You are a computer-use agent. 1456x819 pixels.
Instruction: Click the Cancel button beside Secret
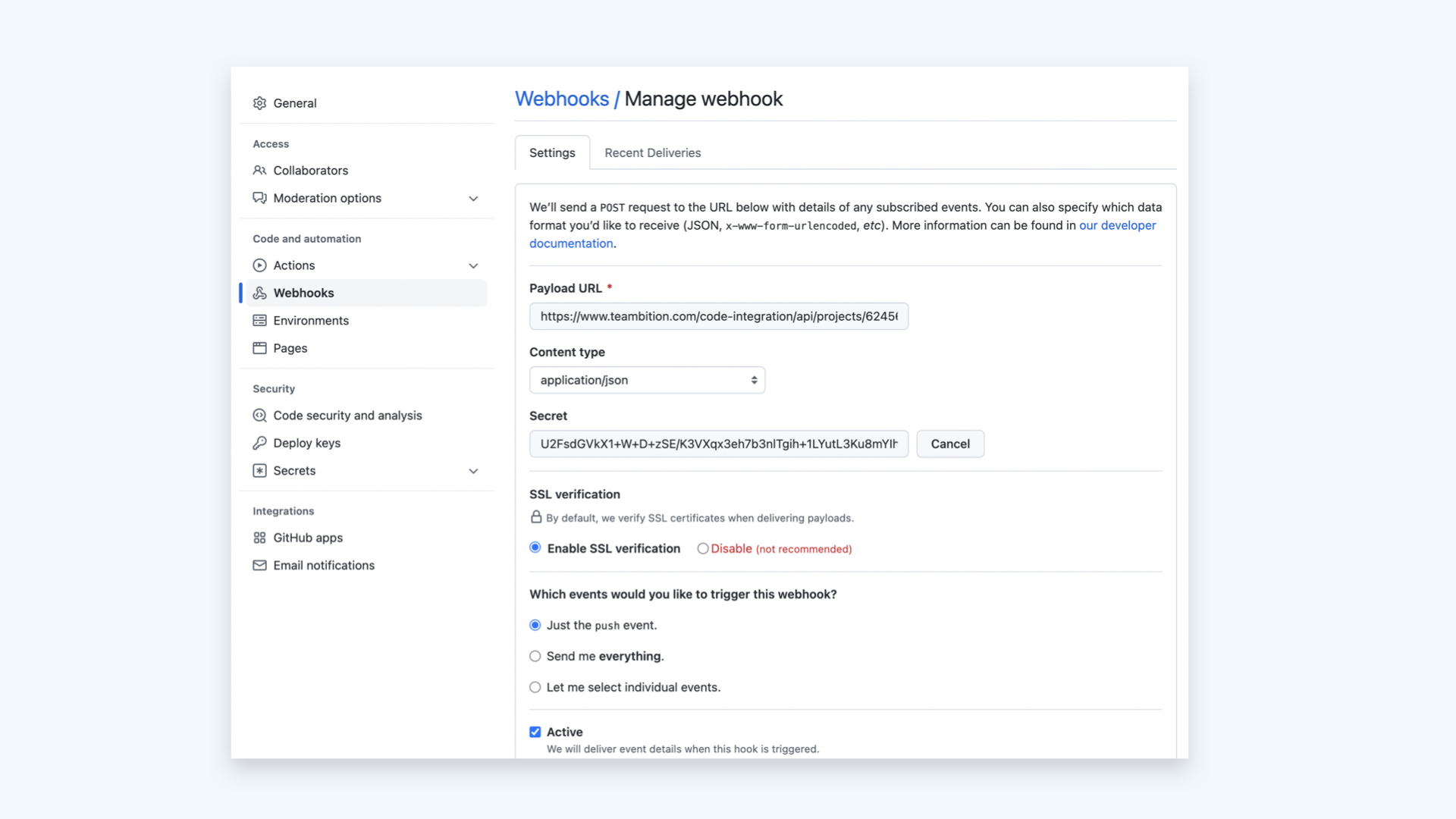click(949, 444)
